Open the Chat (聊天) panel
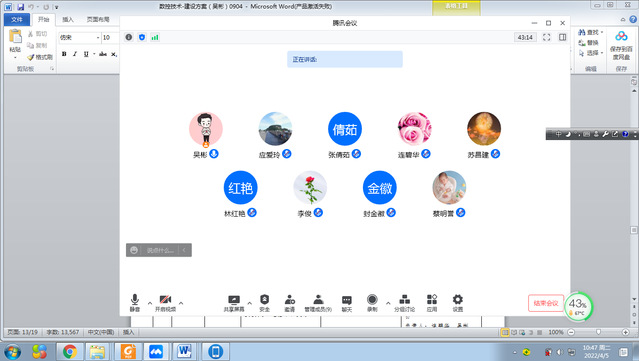 (x=347, y=303)
